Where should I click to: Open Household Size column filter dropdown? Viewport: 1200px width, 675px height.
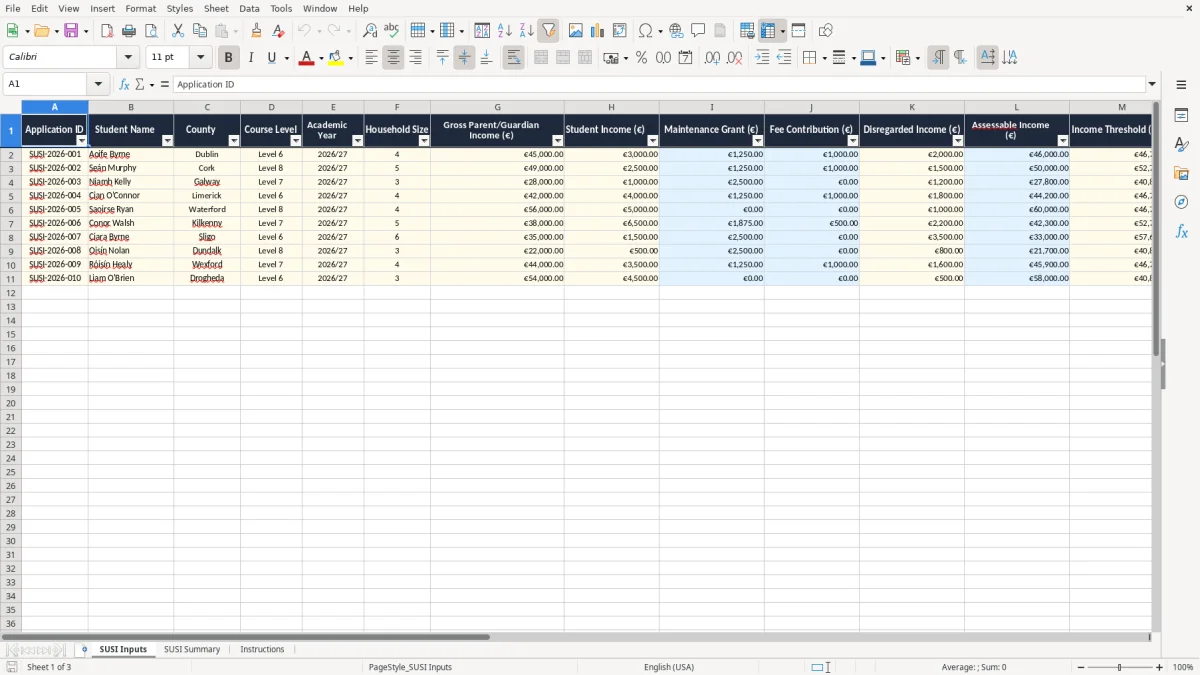coord(423,141)
